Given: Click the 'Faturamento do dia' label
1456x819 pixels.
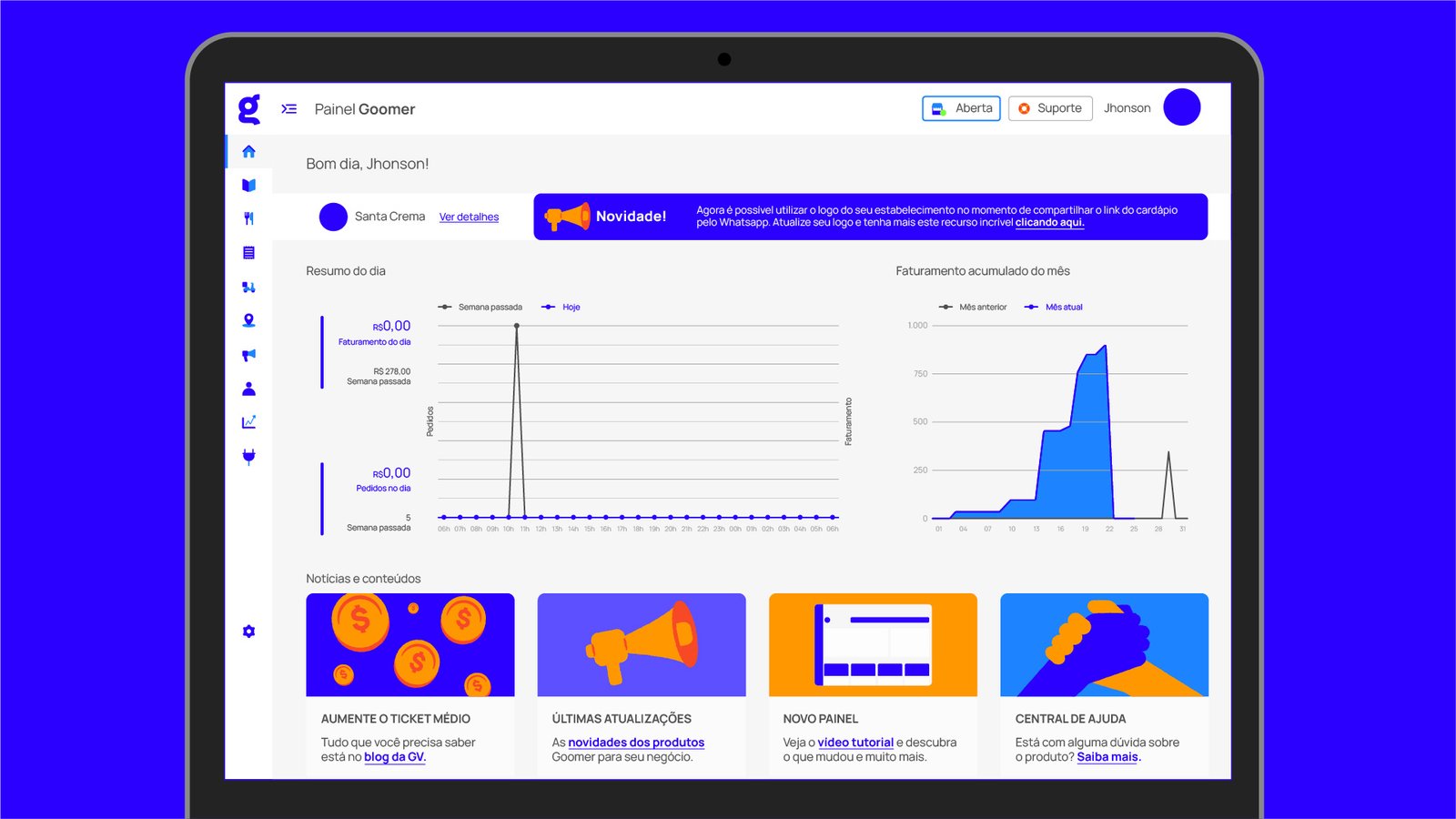Looking at the screenshot, I should point(374,342).
